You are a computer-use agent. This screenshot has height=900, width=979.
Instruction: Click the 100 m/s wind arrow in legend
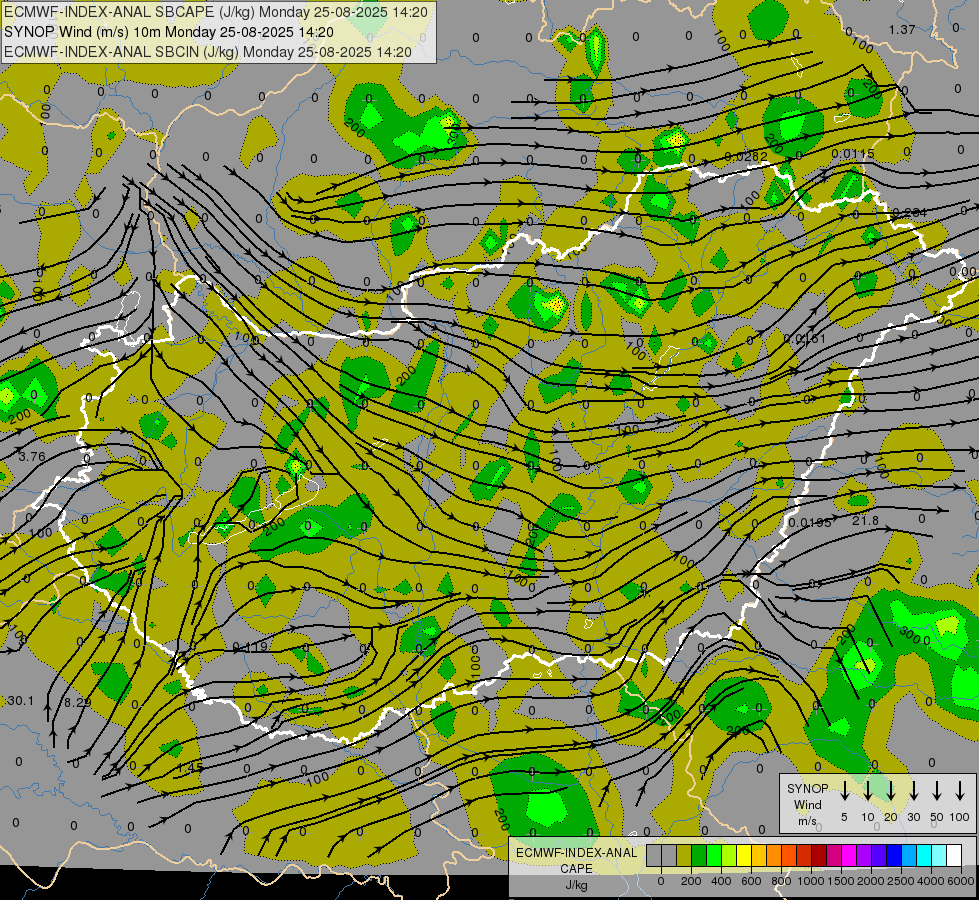[960, 791]
